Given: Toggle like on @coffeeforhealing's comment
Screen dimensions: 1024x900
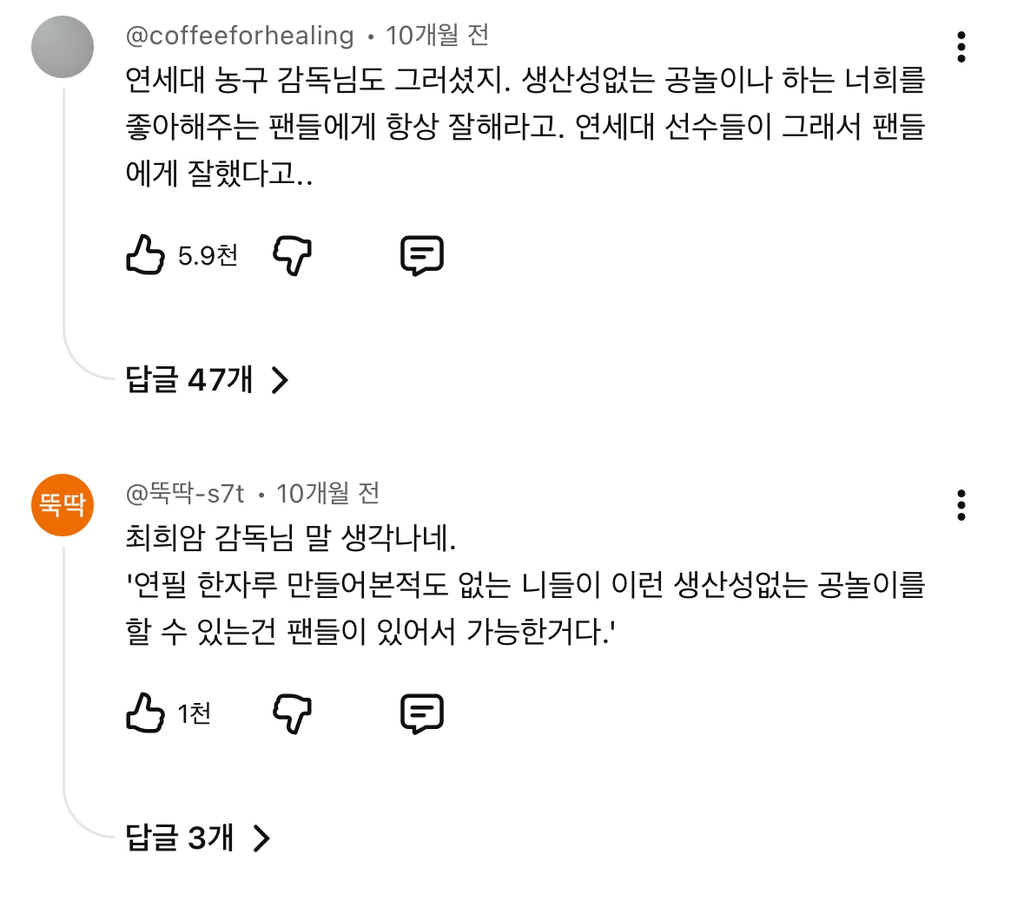Looking at the screenshot, I should pyautogui.click(x=144, y=254).
